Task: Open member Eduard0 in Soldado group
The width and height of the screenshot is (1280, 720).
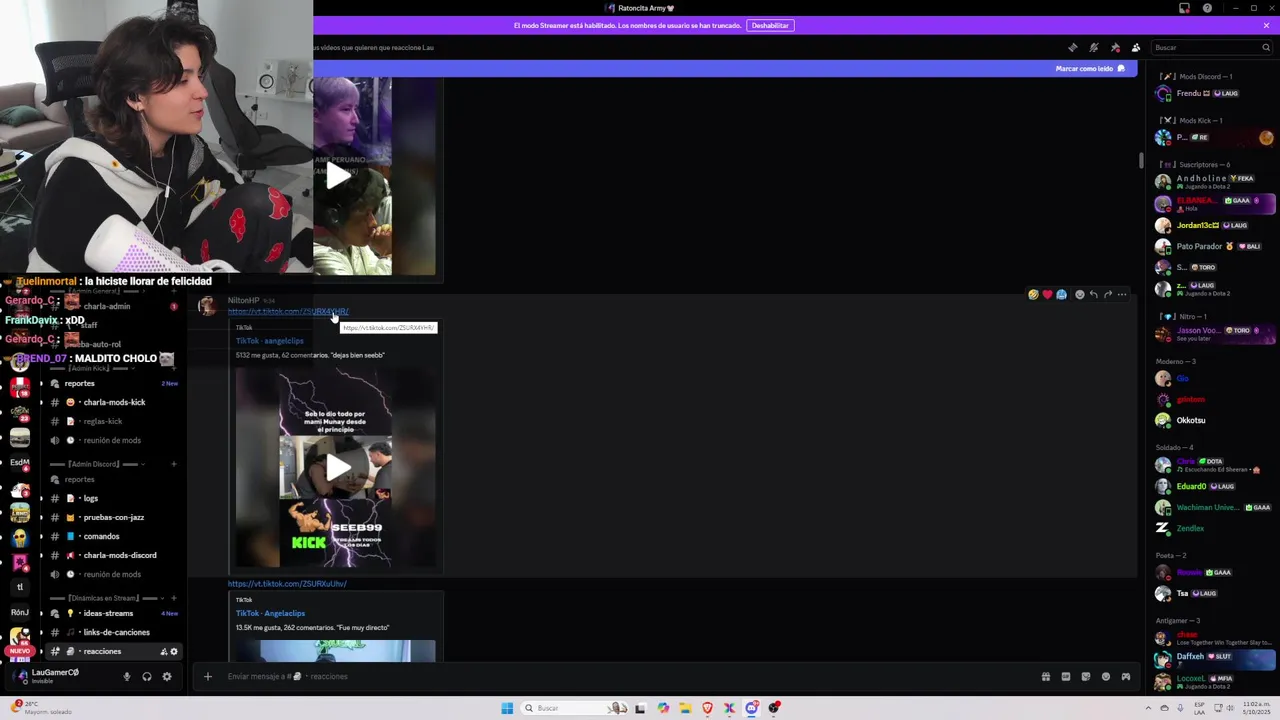Action: [x=1214, y=486]
